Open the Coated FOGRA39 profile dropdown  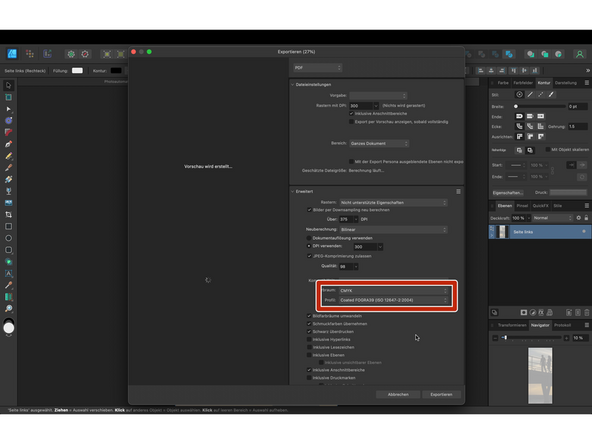(393, 300)
